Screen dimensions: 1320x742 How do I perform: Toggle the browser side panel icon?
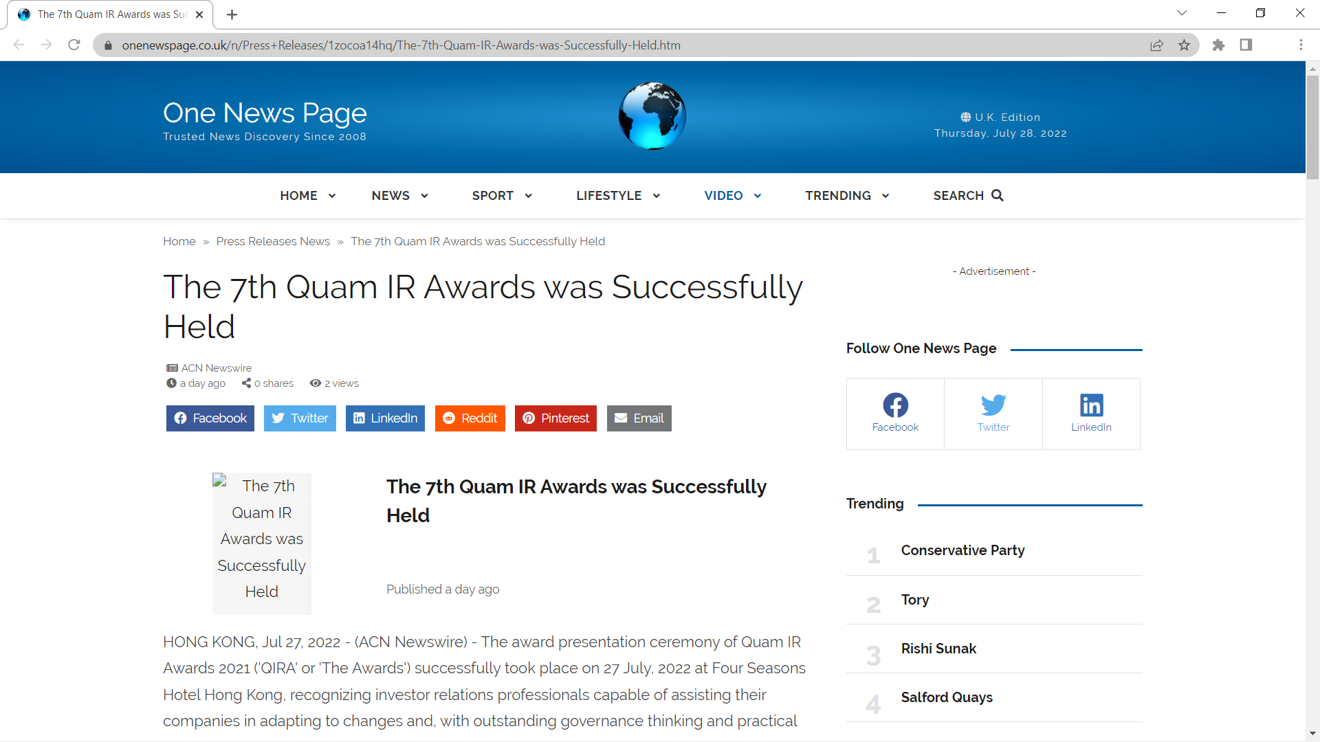click(x=1246, y=45)
